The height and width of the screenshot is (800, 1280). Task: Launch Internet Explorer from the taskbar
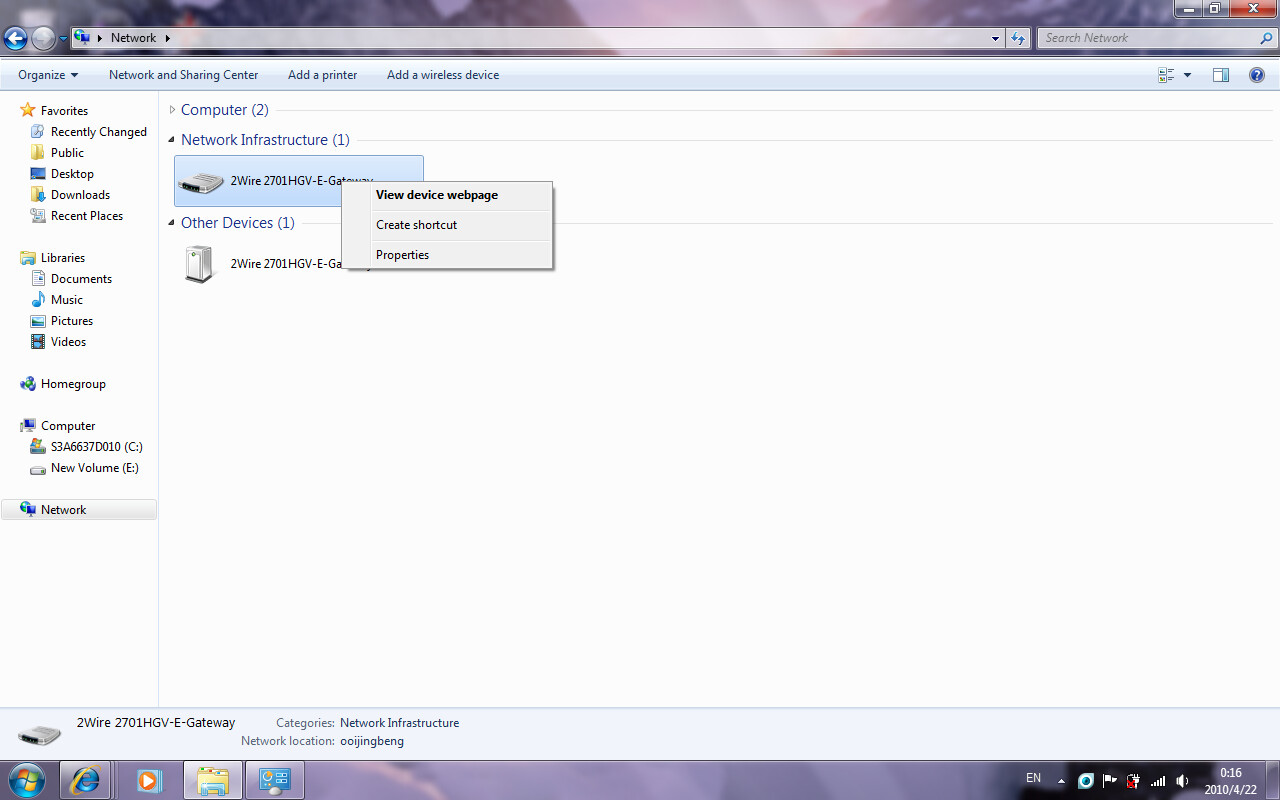pos(85,780)
